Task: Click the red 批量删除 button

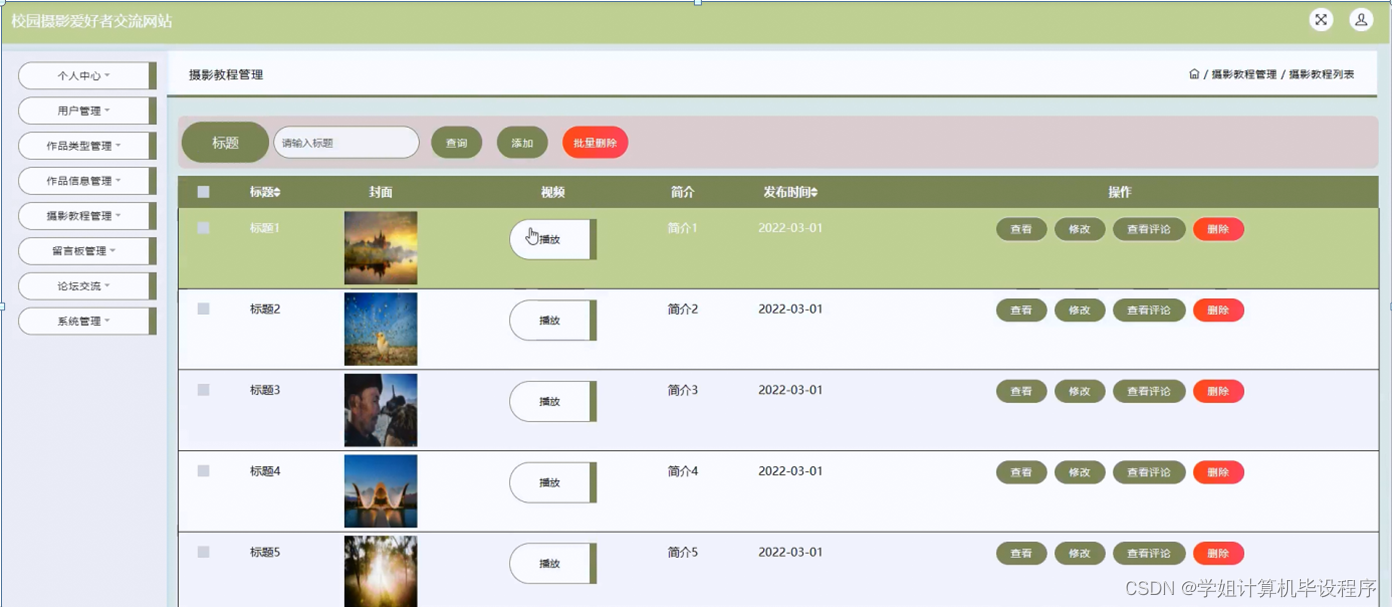Action: [595, 143]
